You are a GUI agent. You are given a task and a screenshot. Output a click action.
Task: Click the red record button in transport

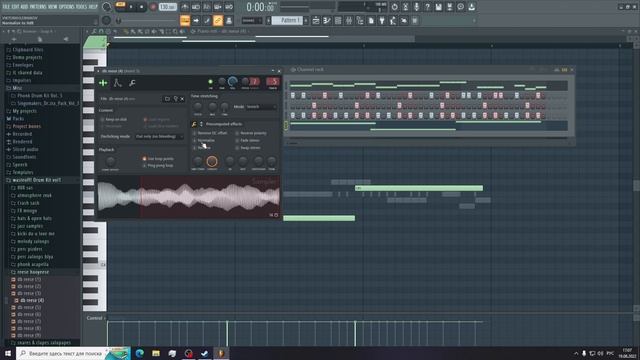[153, 7]
